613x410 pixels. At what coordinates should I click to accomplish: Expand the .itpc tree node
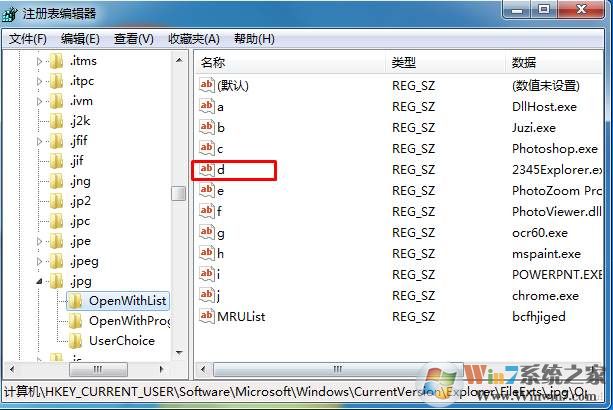click(x=39, y=81)
